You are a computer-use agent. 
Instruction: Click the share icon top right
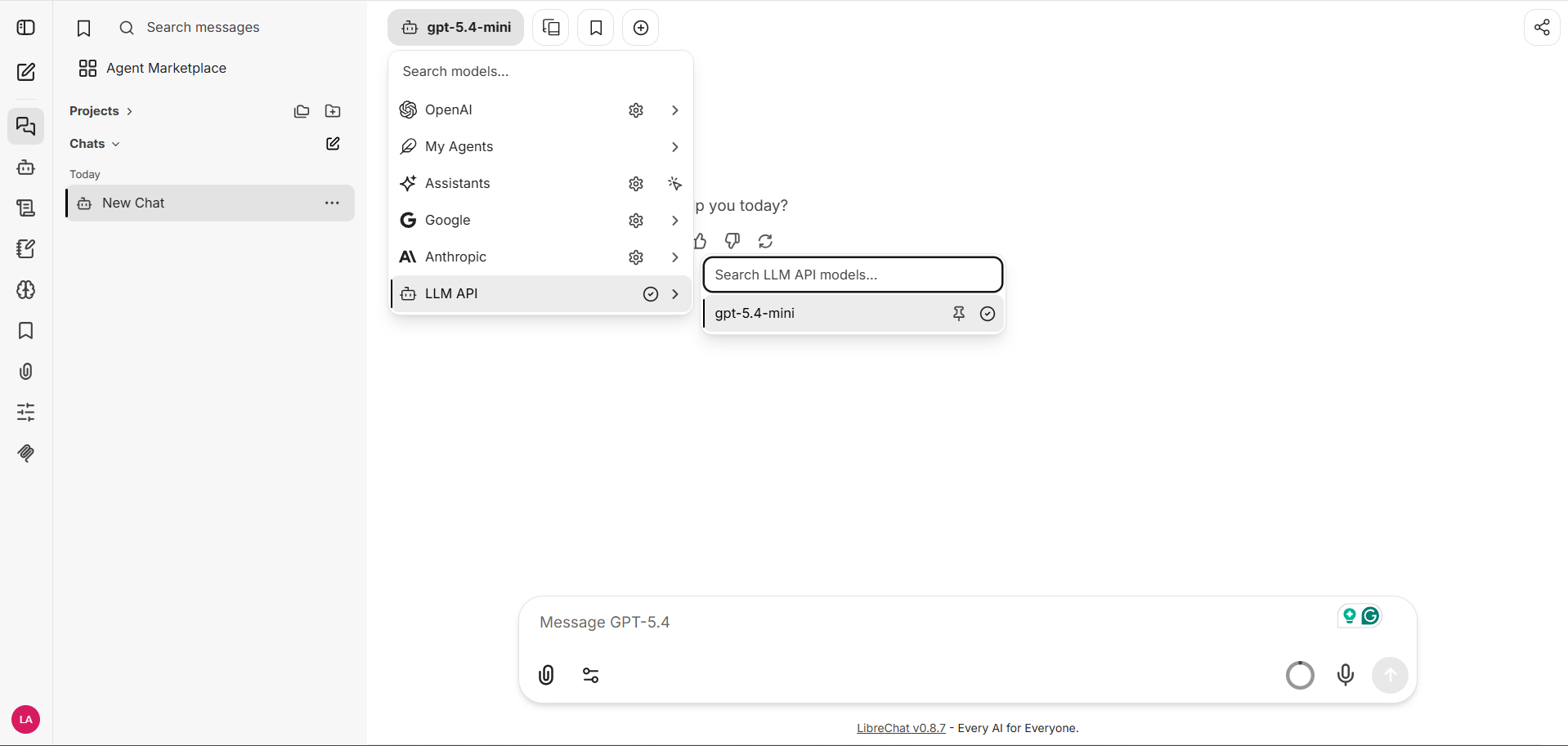point(1542,28)
